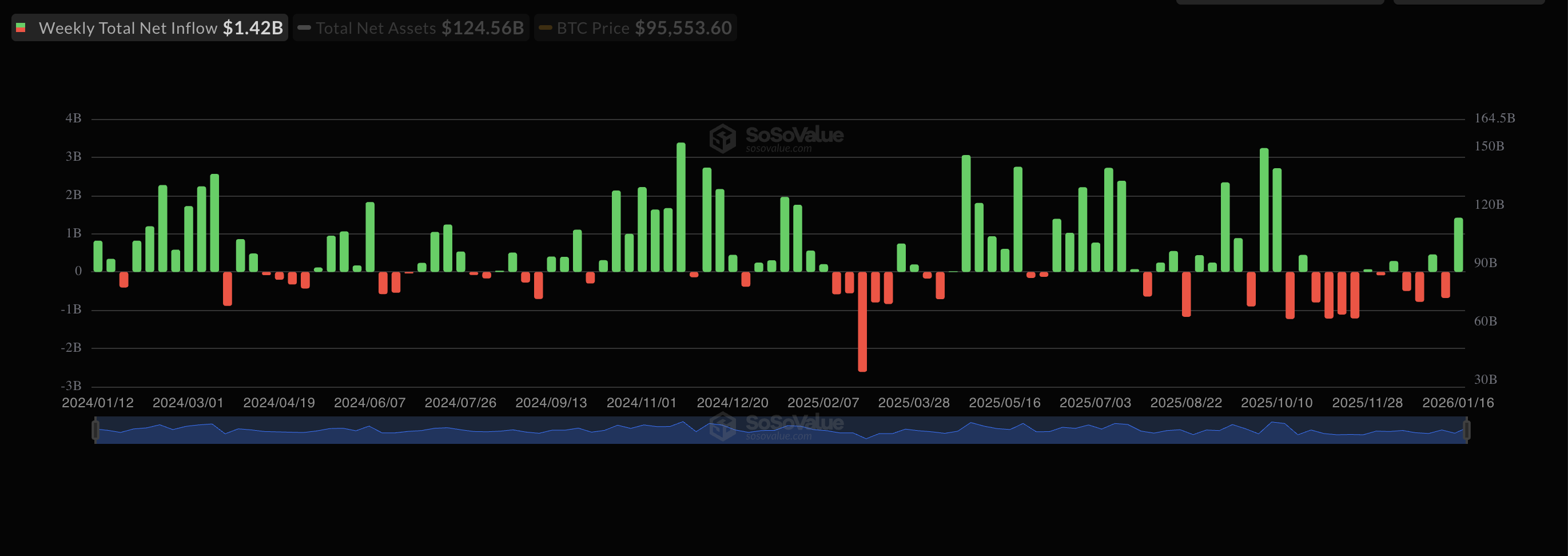Click the SoSoValue cube logo in the chart
Screen dimensions: 1568x556
coord(722,138)
